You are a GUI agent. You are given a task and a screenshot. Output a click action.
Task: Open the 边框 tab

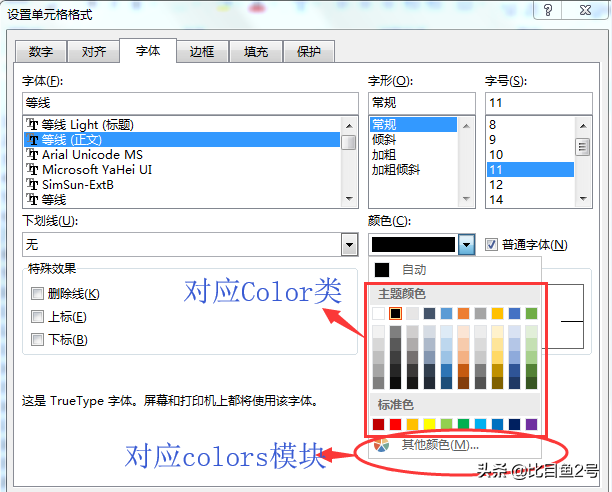point(202,52)
